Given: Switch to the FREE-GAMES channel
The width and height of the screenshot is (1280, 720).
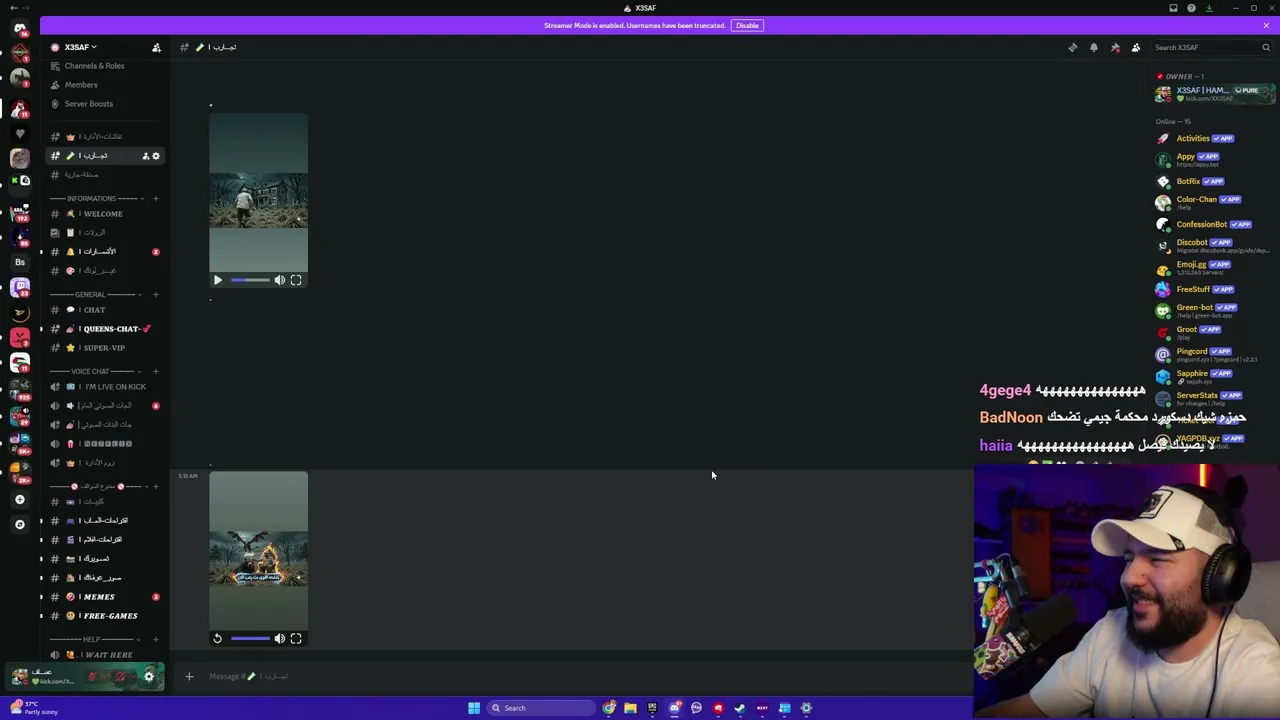Looking at the screenshot, I should pyautogui.click(x=105, y=616).
